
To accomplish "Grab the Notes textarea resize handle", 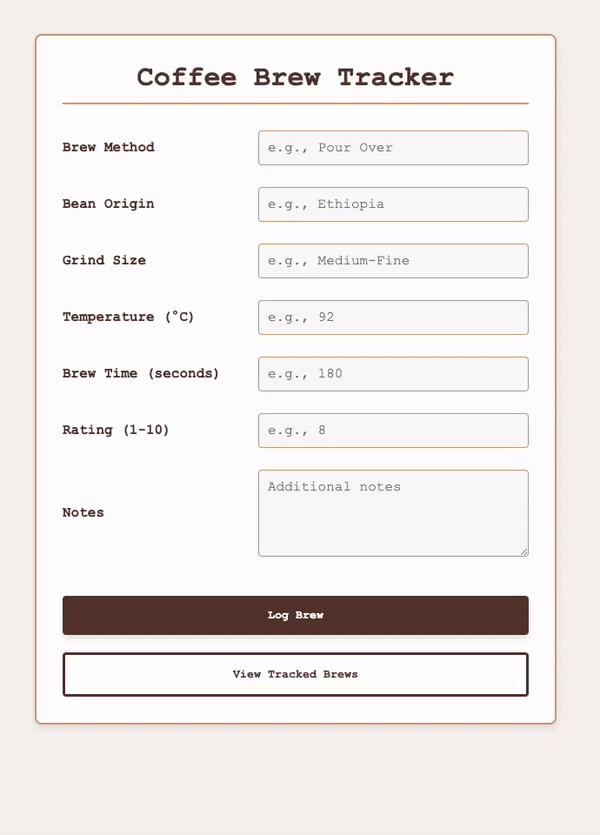I will click(x=524, y=552).
